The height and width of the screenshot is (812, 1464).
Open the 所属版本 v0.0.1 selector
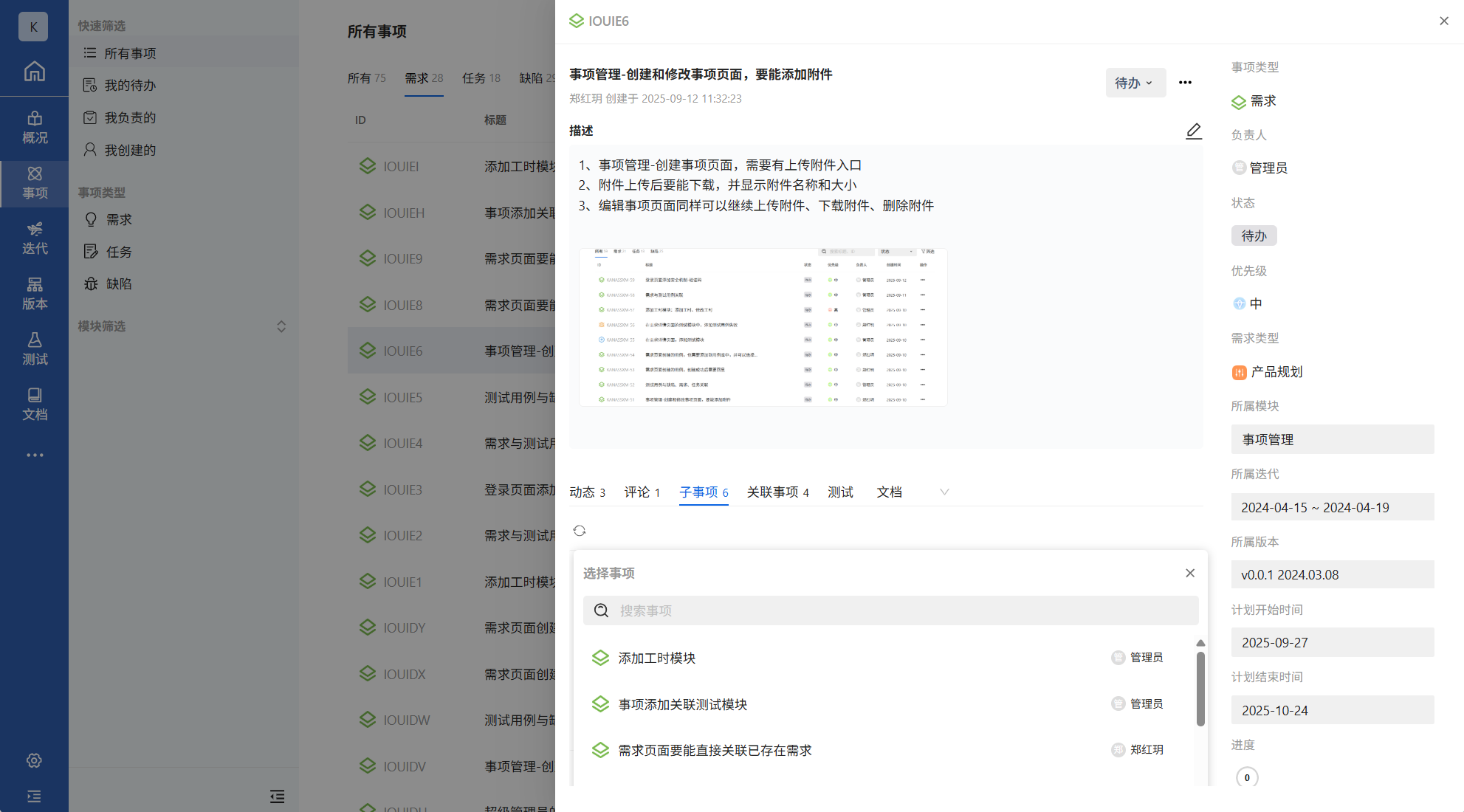[x=1332, y=574]
